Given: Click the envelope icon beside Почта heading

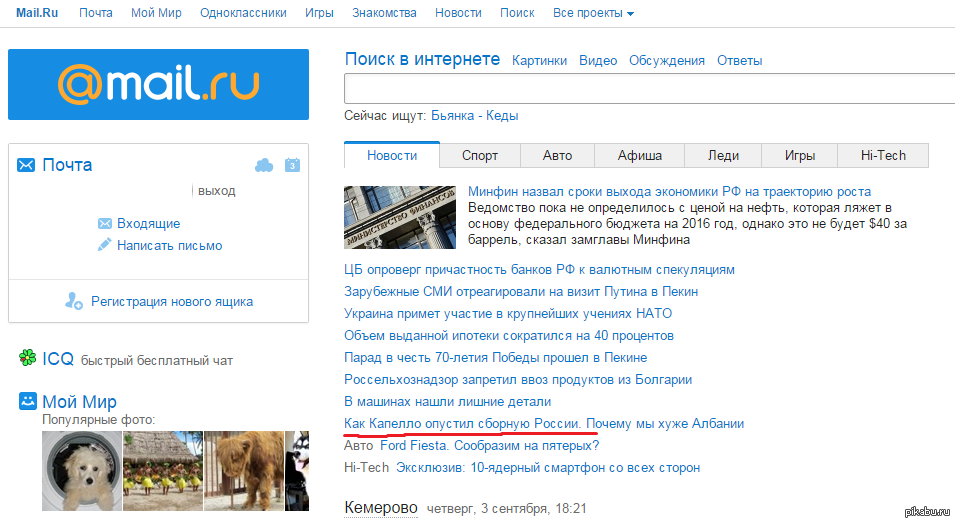Looking at the screenshot, I should (x=26, y=165).
